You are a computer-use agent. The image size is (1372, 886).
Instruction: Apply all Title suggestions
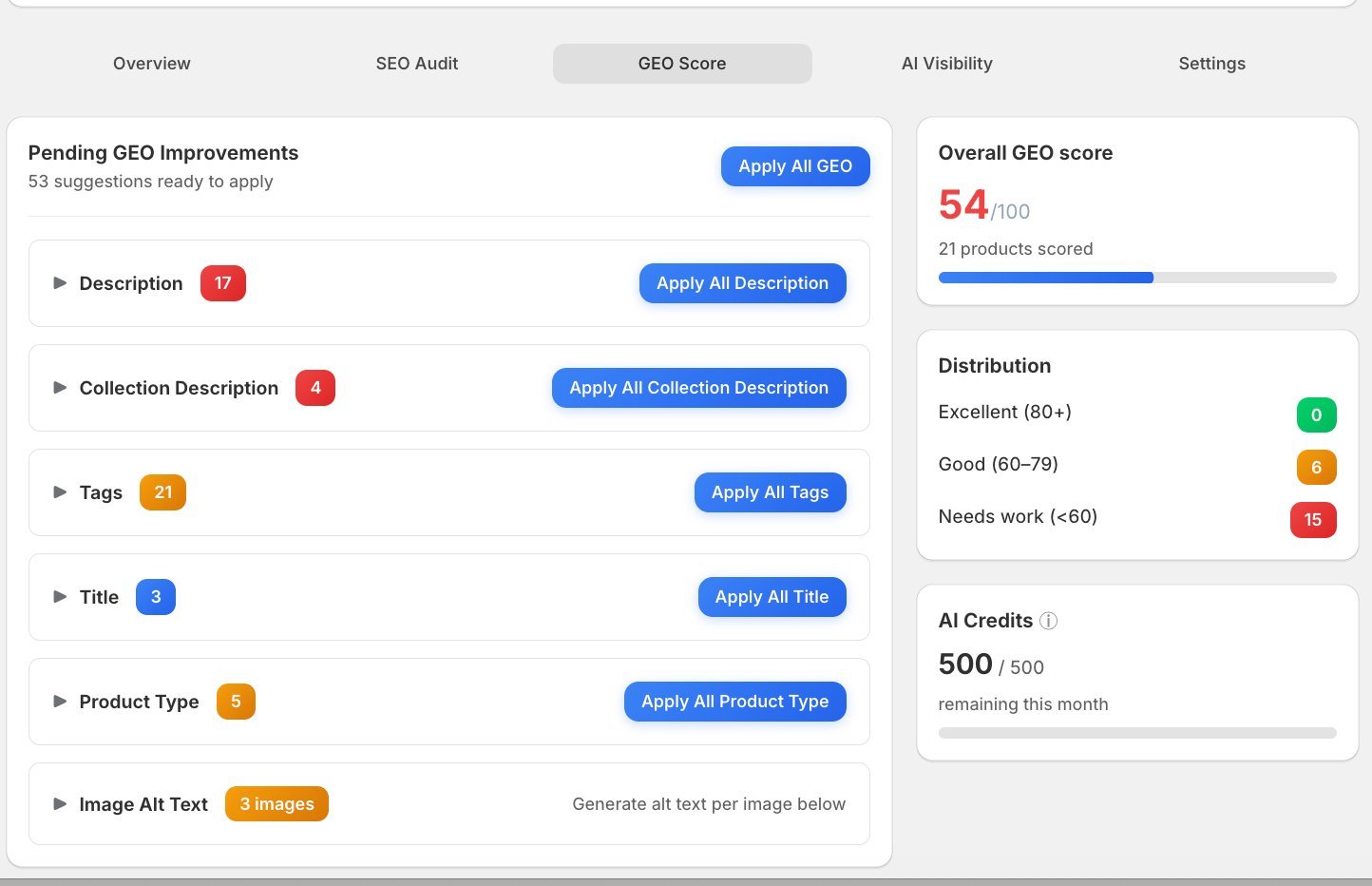click(x=772, y=597)
